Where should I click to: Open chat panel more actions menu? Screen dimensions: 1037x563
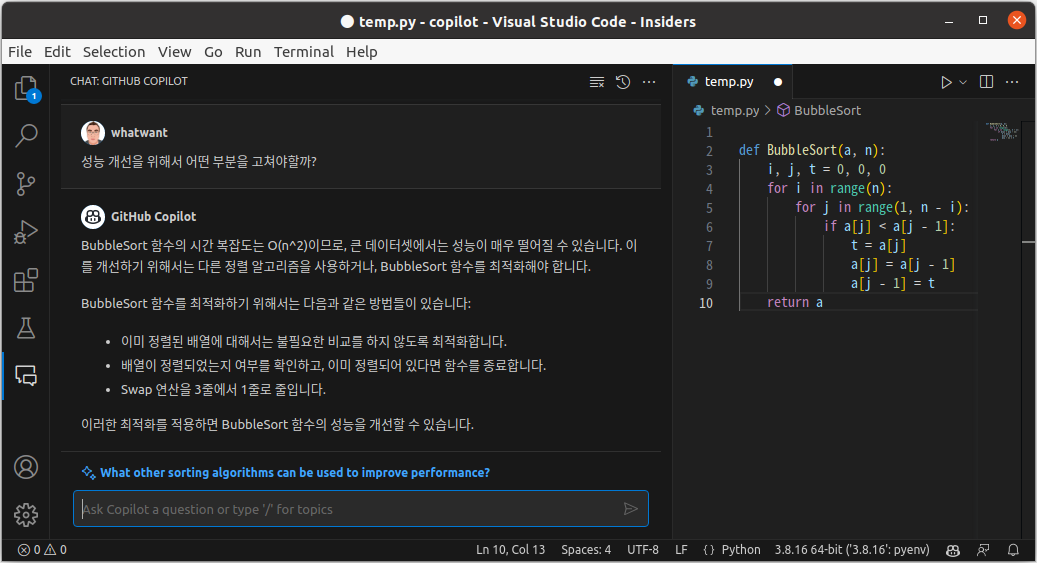point(649,82)
